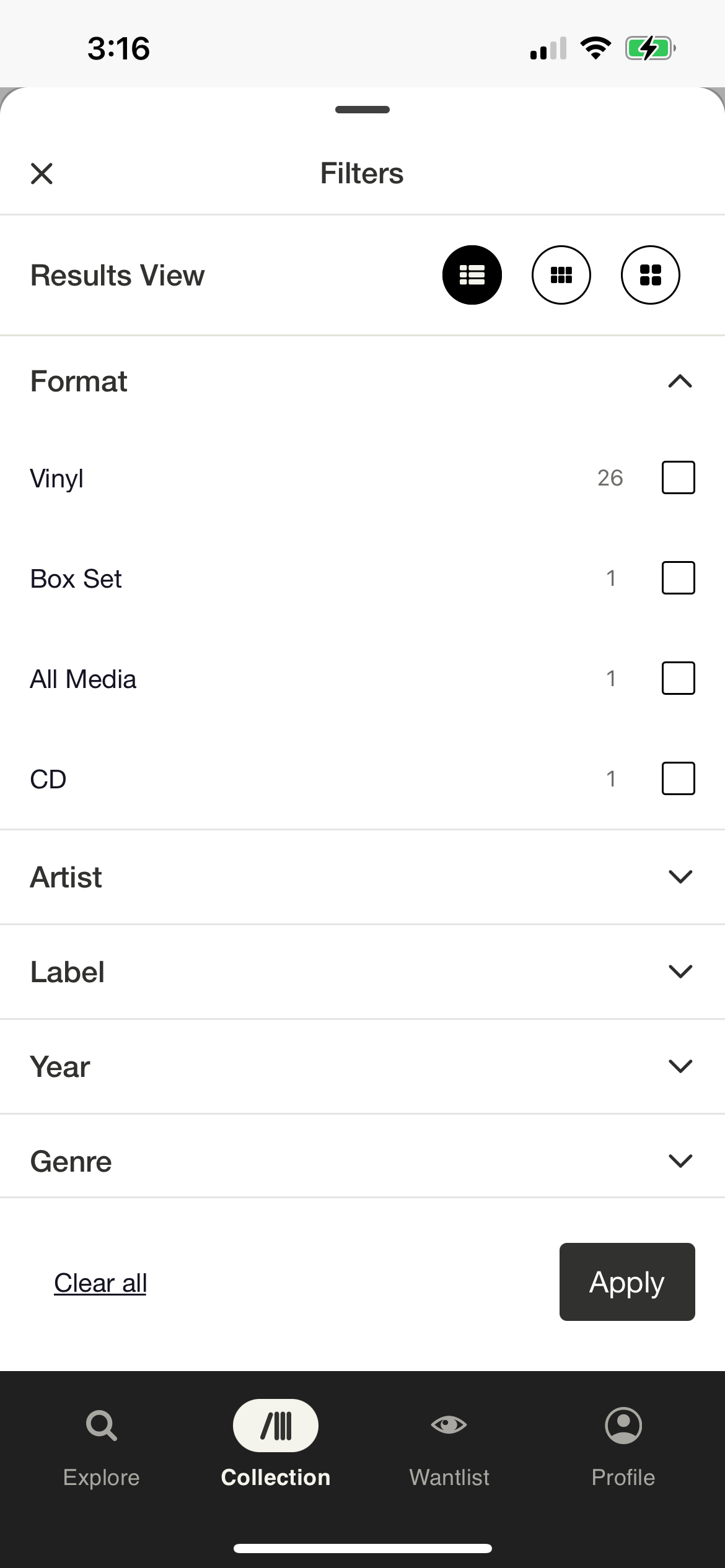Expand the Artist filter section
Viewport: 725px width, 1568px height.
[x=680, y=877]
